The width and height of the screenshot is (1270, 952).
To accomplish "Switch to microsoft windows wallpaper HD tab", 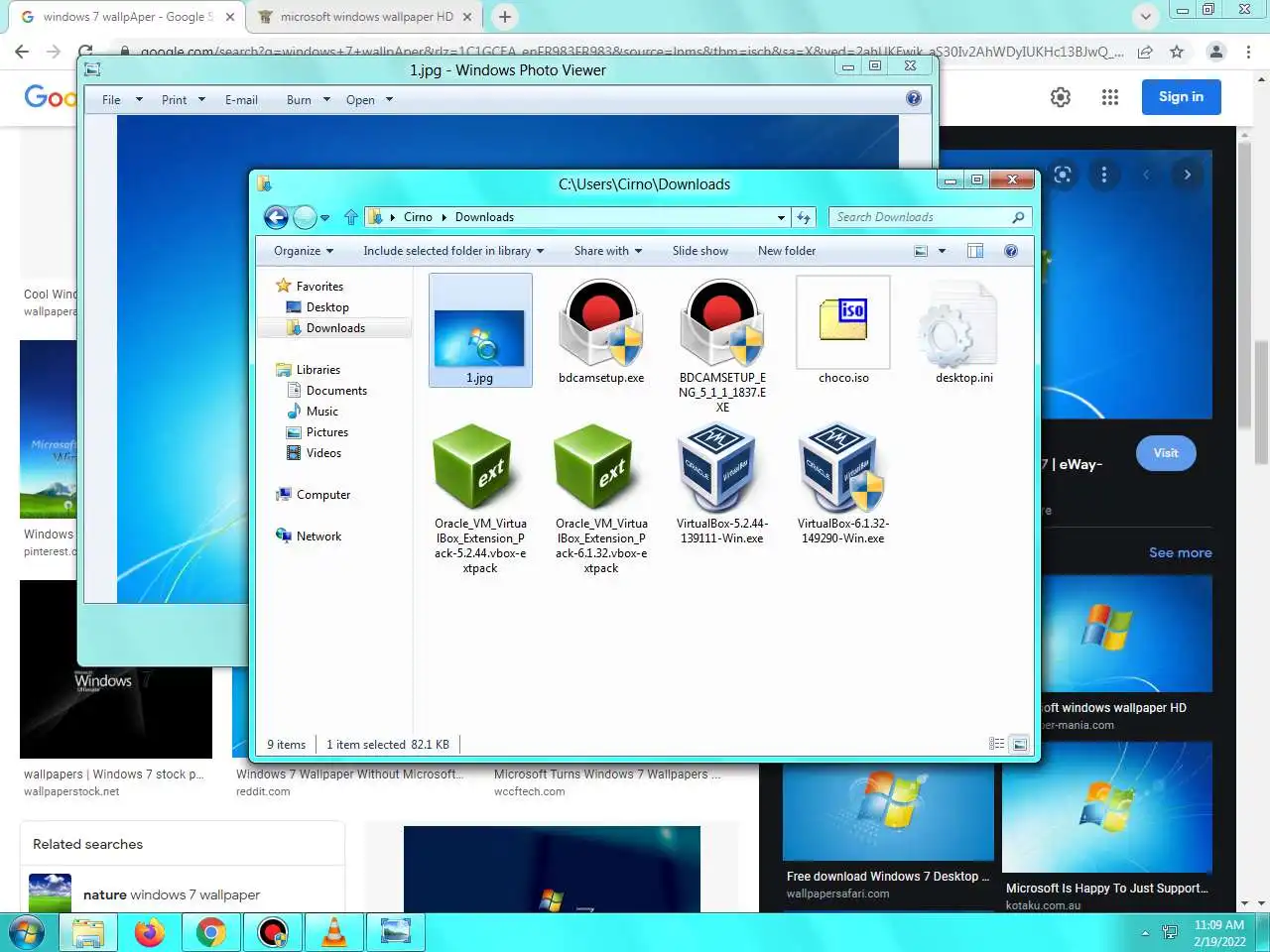I will click(x=365, y=17).
